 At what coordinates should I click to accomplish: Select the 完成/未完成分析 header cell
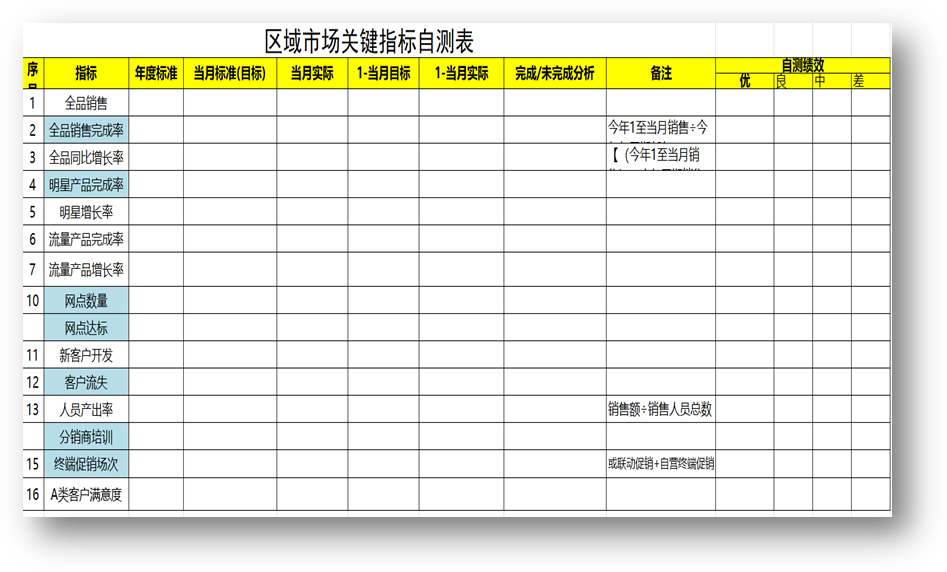tap(554, 73)
